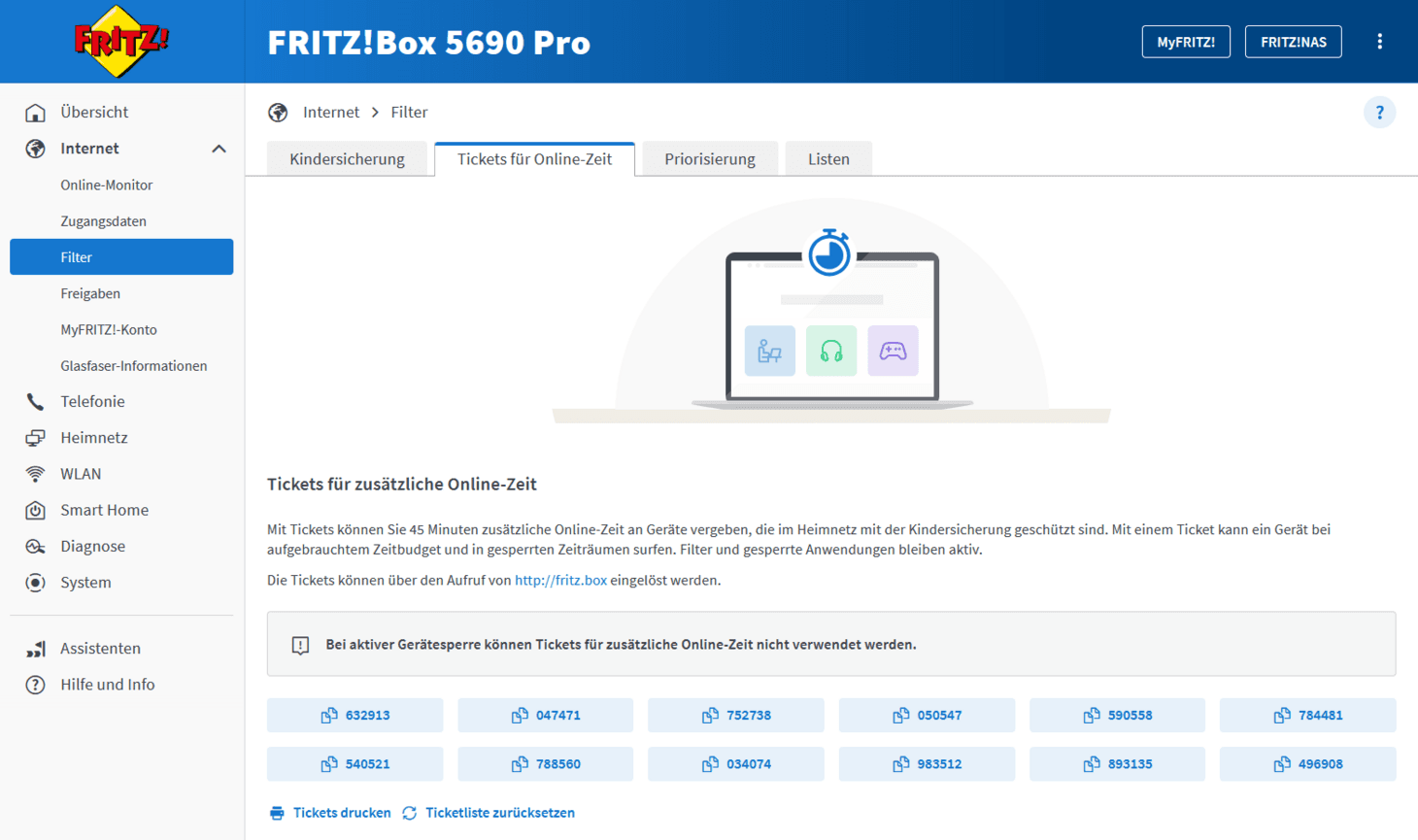Click the Heimnetz network icon
The image size is (1418, 840).
click(35, 438)
